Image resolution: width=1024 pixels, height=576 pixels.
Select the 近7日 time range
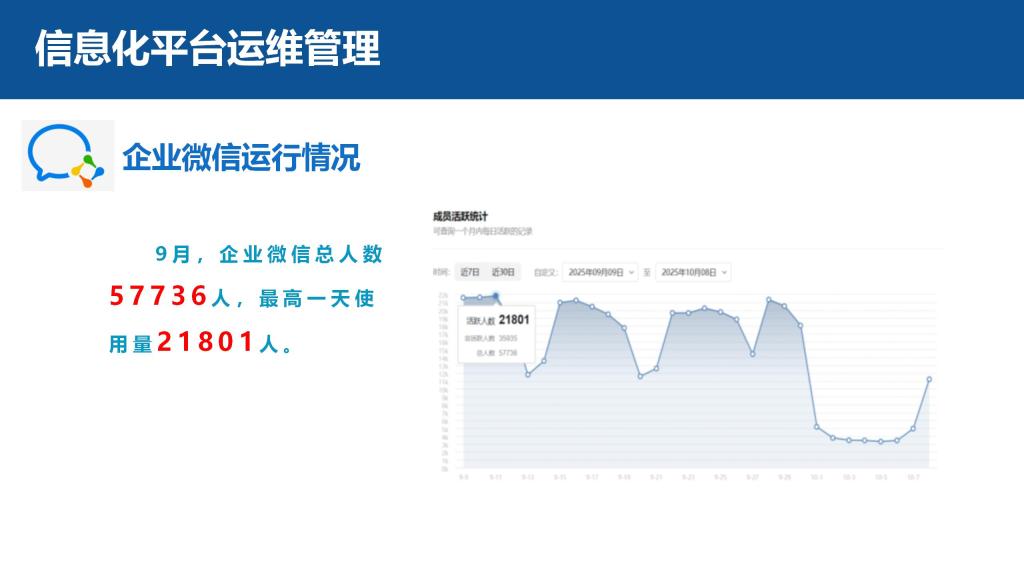point(469,272)
